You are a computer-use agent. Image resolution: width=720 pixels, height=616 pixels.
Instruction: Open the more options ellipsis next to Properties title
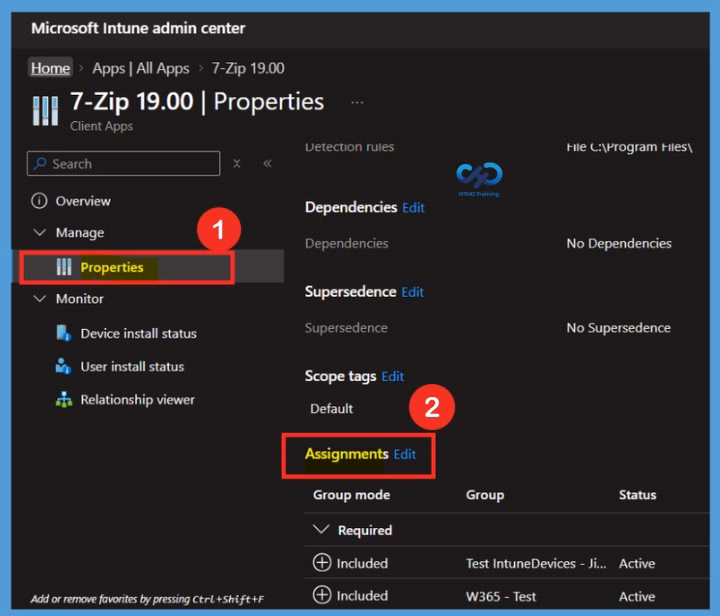tap(357, 102)
